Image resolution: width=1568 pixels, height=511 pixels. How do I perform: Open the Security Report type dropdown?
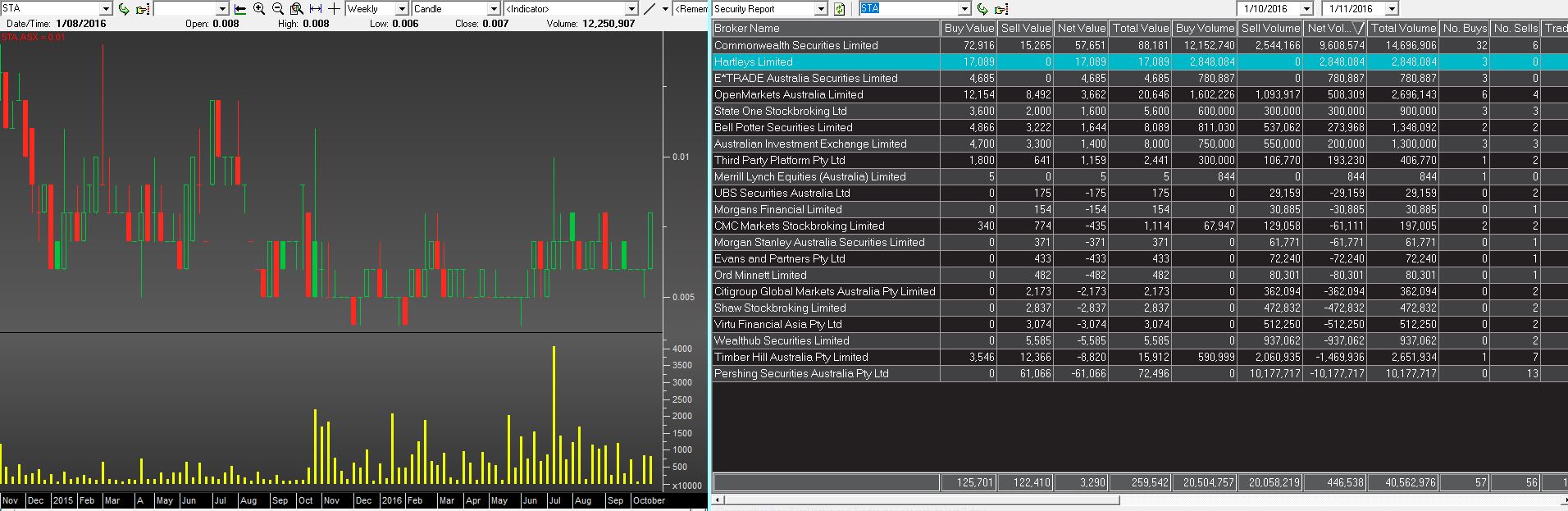click(821, 9)
